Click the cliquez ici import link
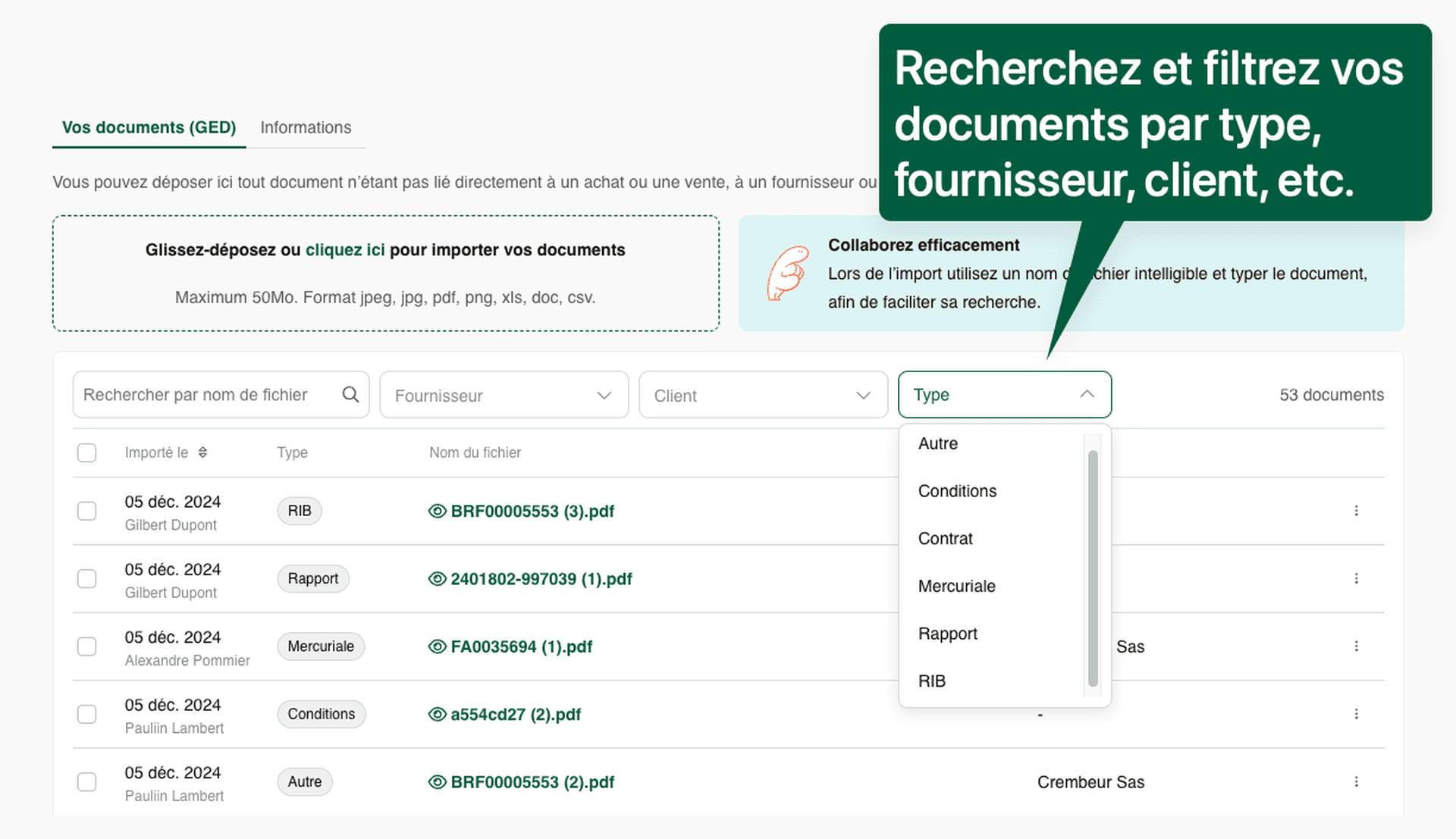 pos(345,249)
